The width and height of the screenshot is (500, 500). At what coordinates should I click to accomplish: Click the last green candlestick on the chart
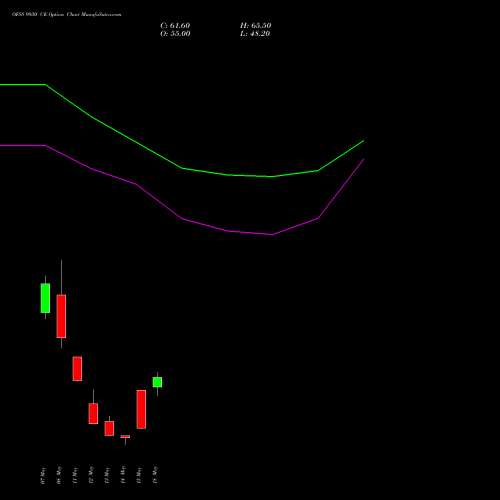click(x=157, y=382)
